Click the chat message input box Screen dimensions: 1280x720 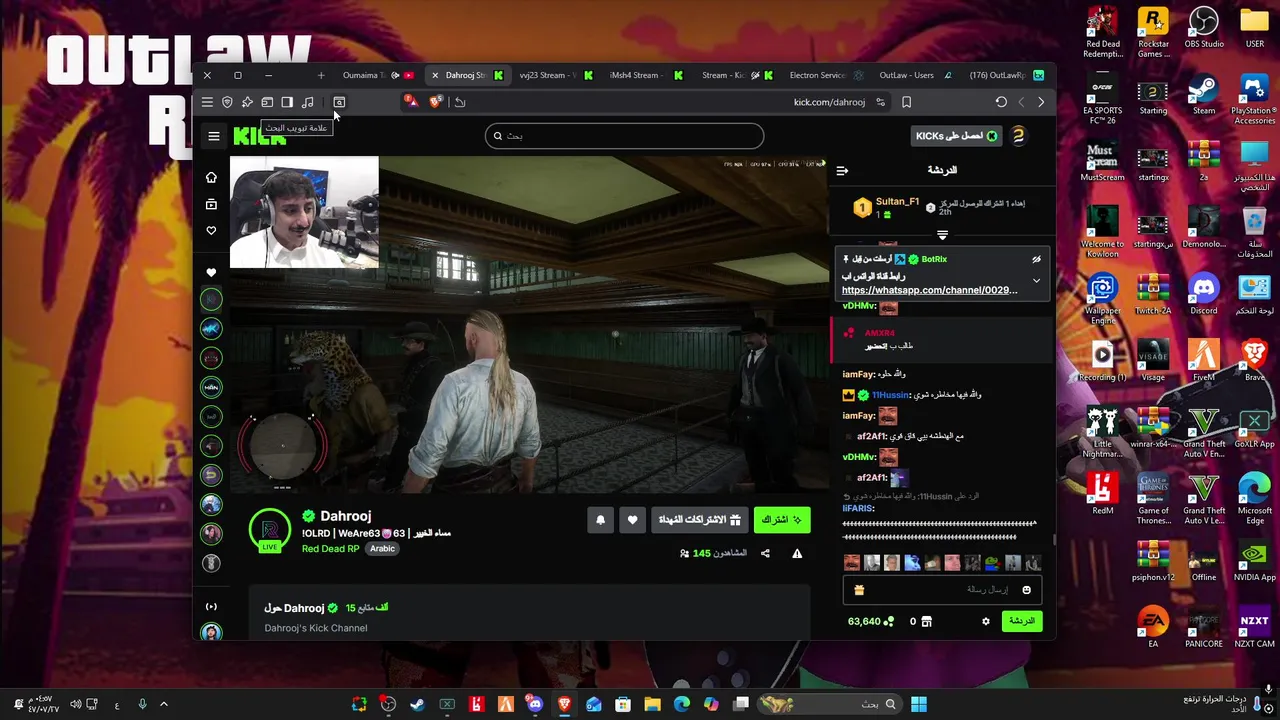pos(942,590)
